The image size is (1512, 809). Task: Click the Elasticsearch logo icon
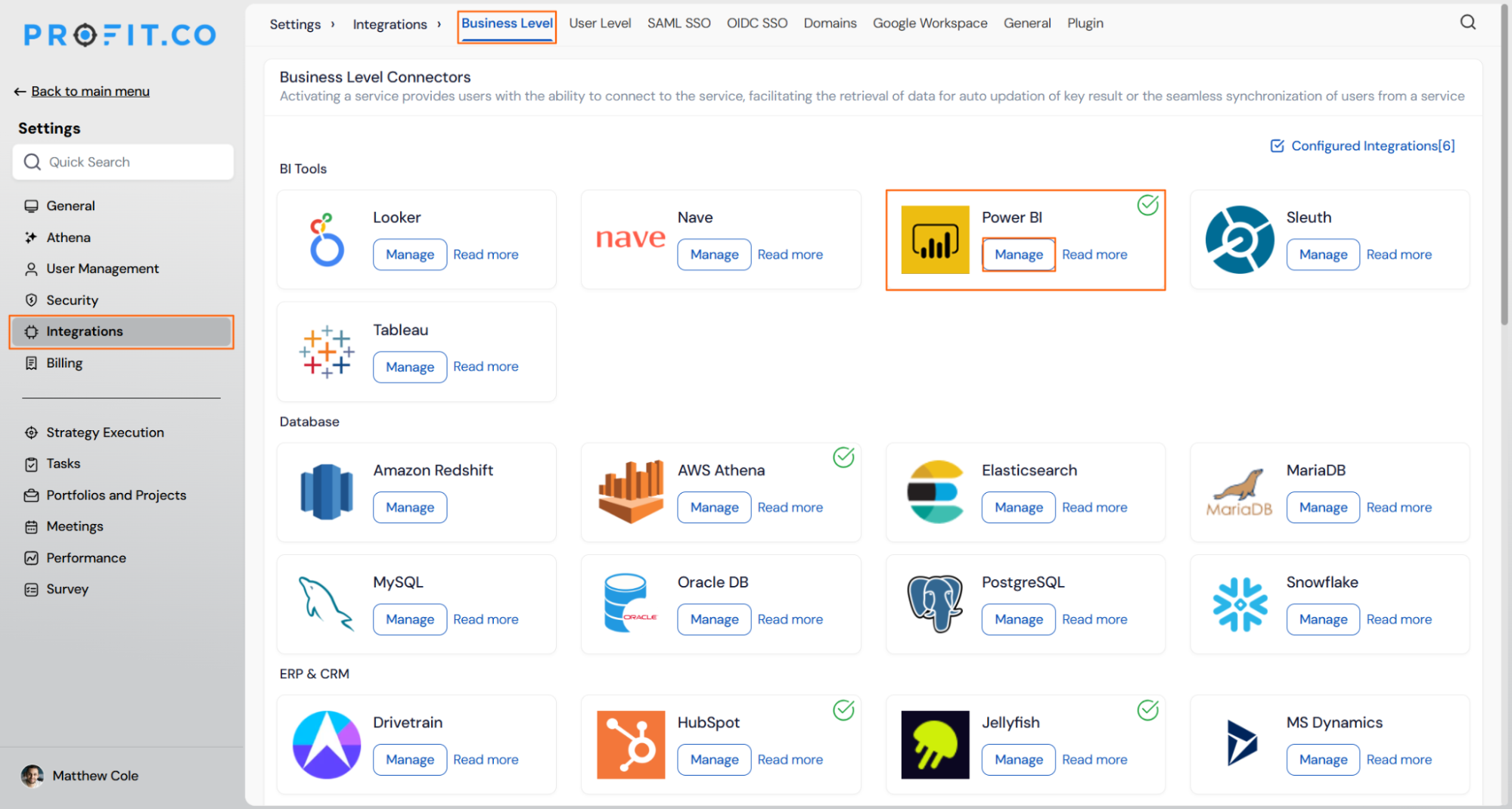pos(935,492)
